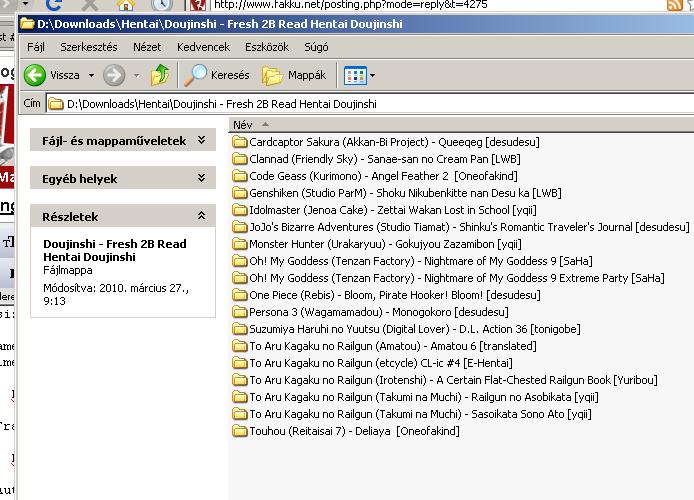This screenshot has width=694, height=500.
Task: Click folder icon for Monster Hunter row
Action: (239, 244)
